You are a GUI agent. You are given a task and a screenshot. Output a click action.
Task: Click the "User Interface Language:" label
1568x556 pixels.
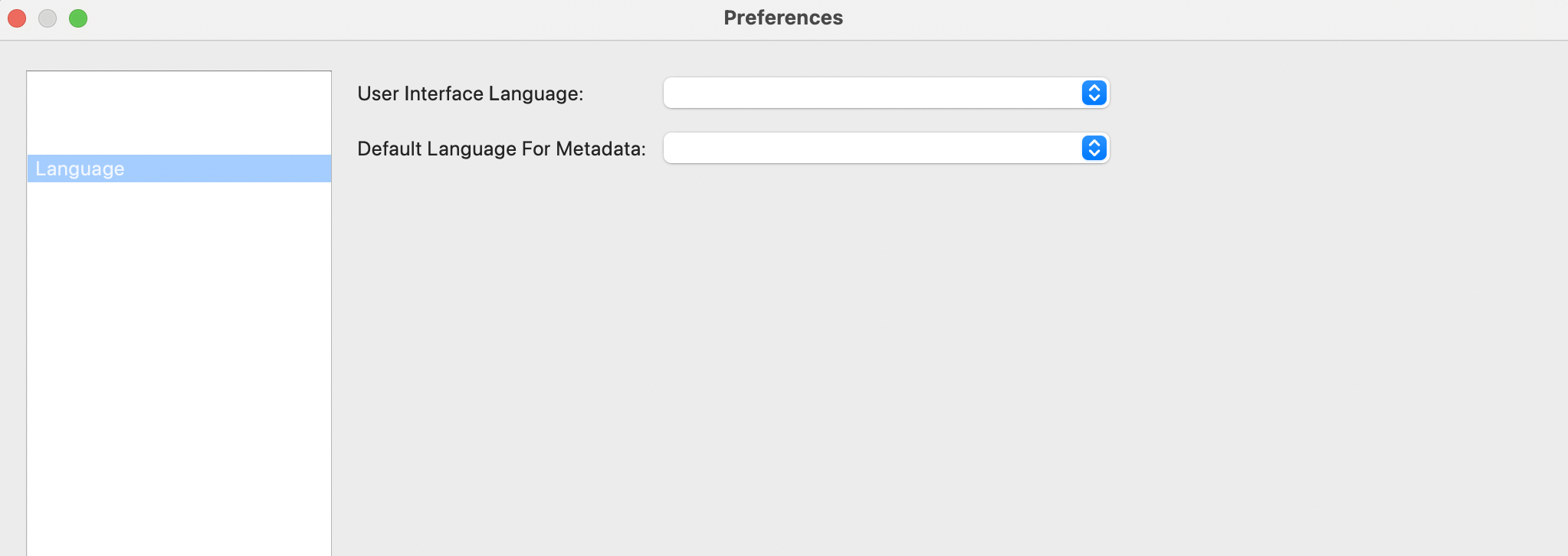pos(470,93)
